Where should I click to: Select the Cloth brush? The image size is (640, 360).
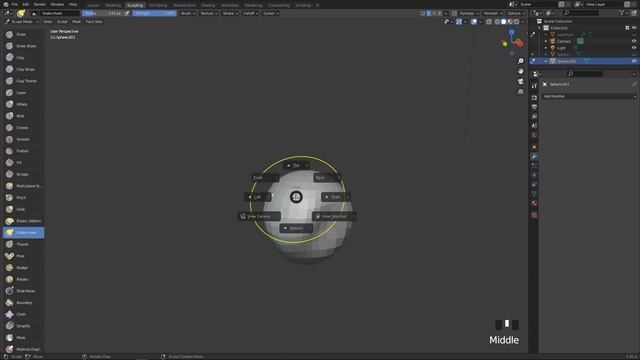click(x=23, y=314)
